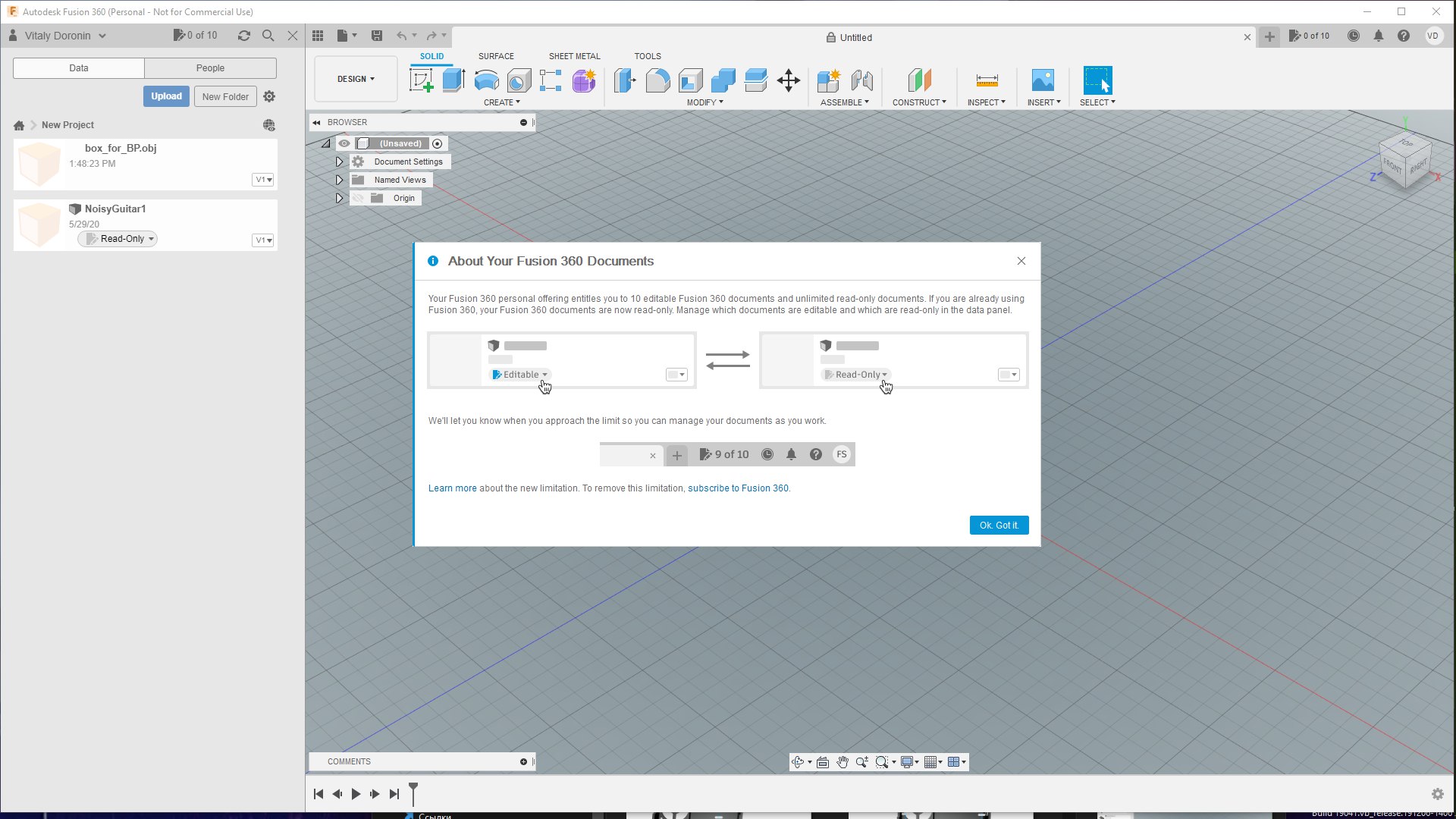Viewport: 1456px width, 819px height.
Task: Open the Construct dropdown menu
Action: (x=919, y=102)
